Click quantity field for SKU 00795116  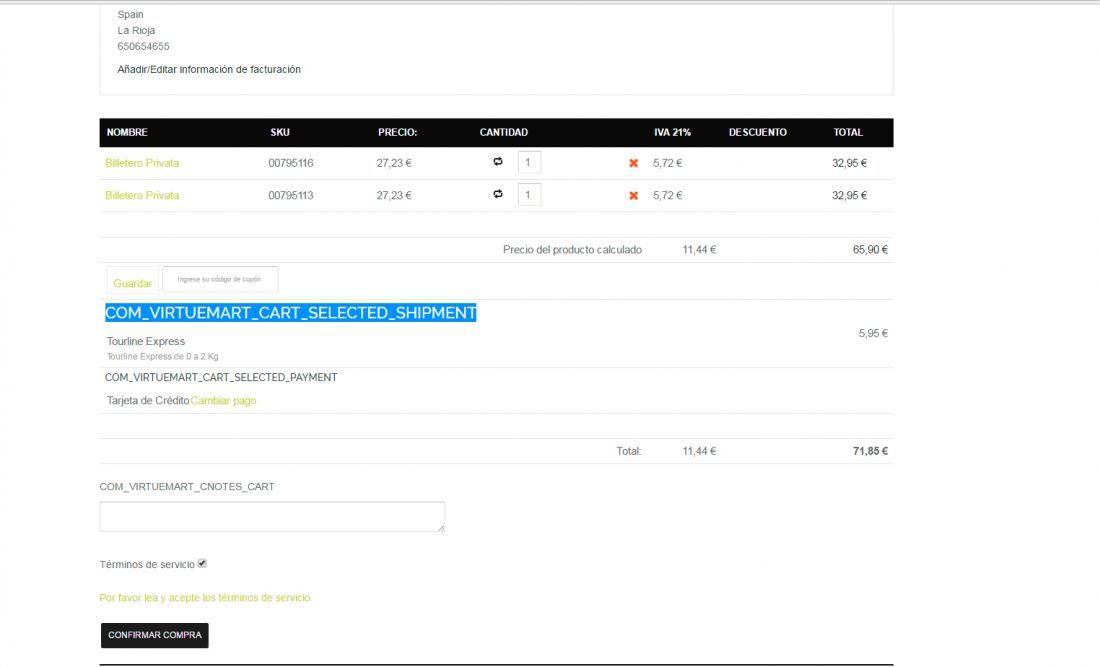coord(529,162)
